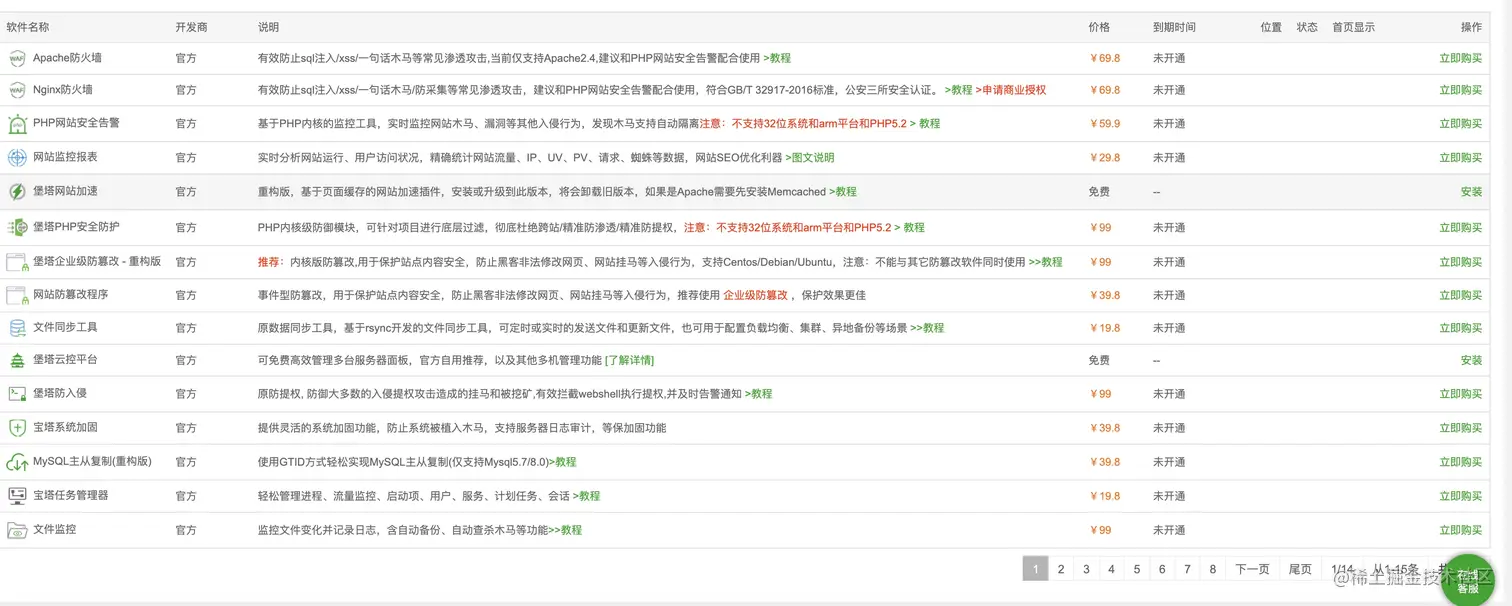The image size is (1512, 606).
Task: Click the 堡塔PHP安全防护 icon
Action: pos(17,228)
